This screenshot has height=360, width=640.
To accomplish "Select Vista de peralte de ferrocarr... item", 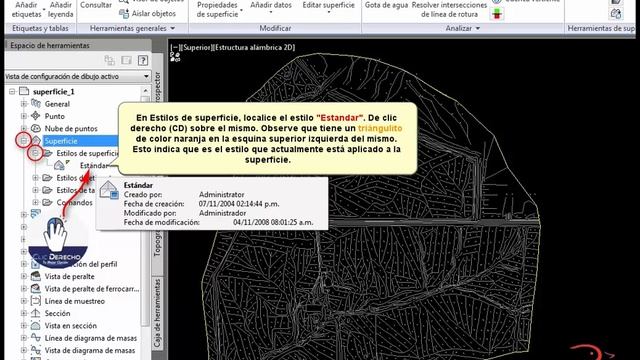I will click(x=91, y=289).
